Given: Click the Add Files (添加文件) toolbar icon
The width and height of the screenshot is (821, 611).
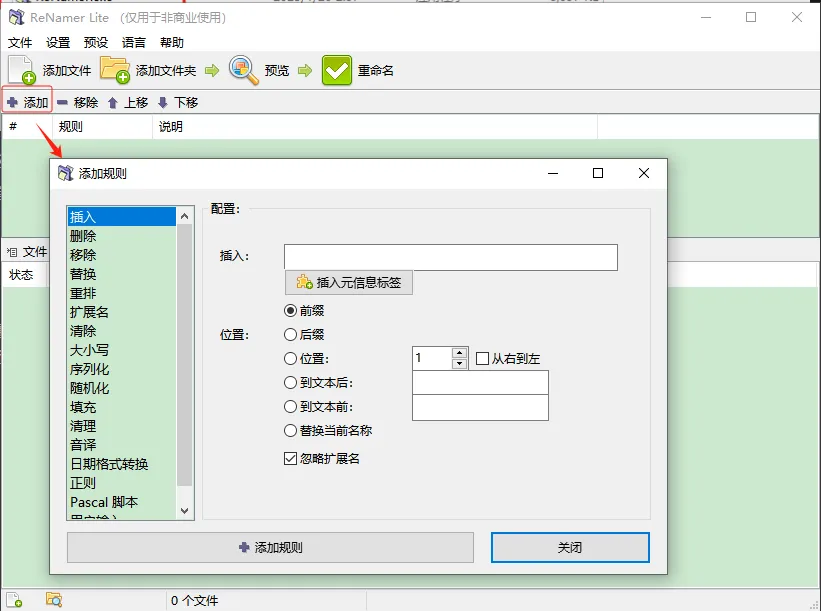Looking at the screenshot, I should coord(23,70).
